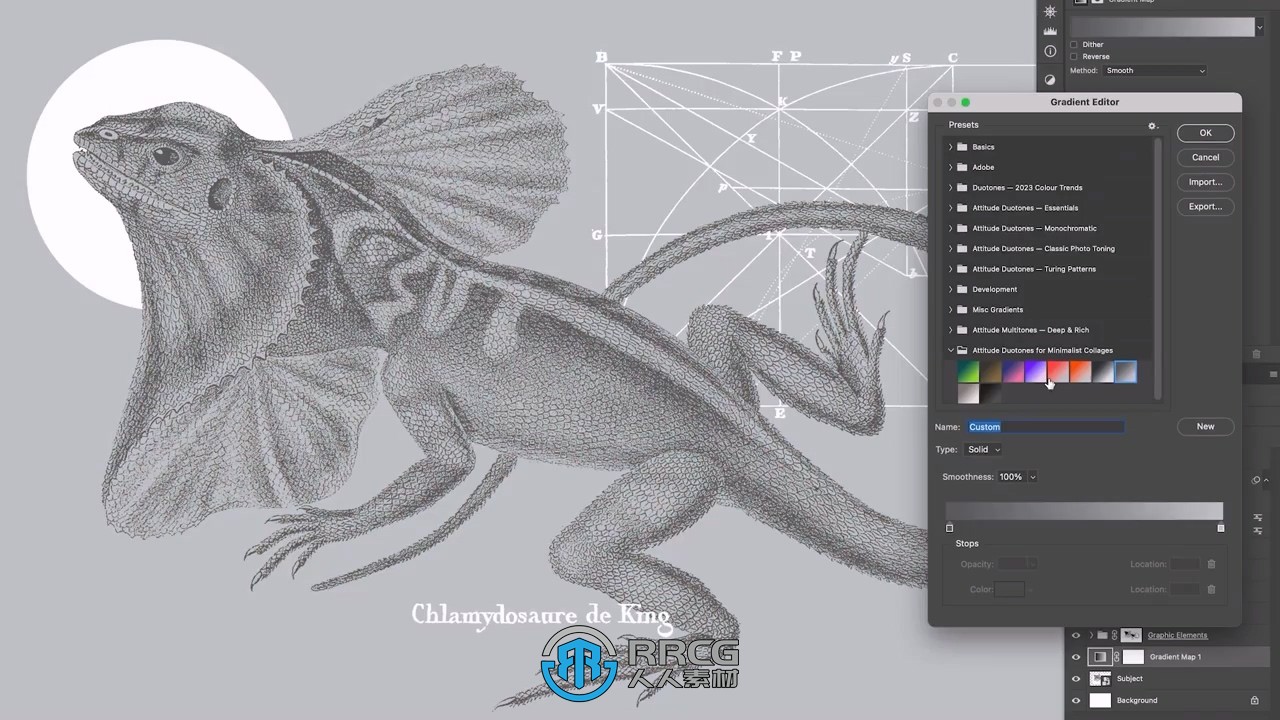The width and height of the screenshot is (1280, 720).
Task: Pick the purple duotone gradient preset
Action: (x=1035, y=372)
